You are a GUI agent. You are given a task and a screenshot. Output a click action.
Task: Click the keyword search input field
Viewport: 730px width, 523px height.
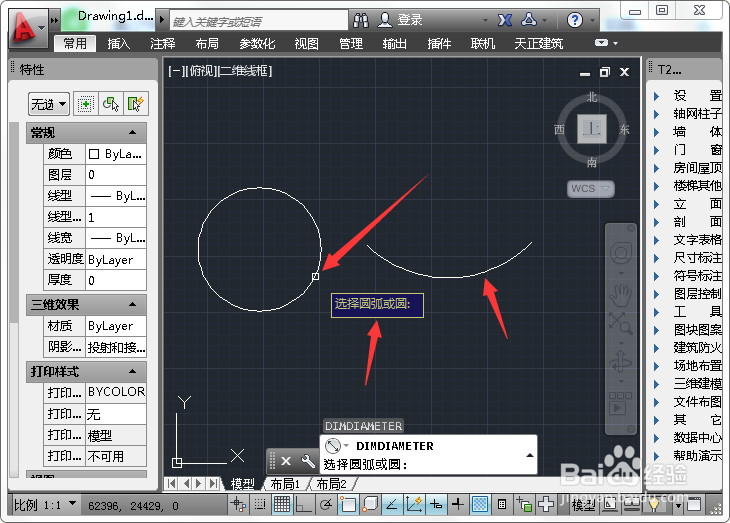pyautogui.click(x=258, y=21)
